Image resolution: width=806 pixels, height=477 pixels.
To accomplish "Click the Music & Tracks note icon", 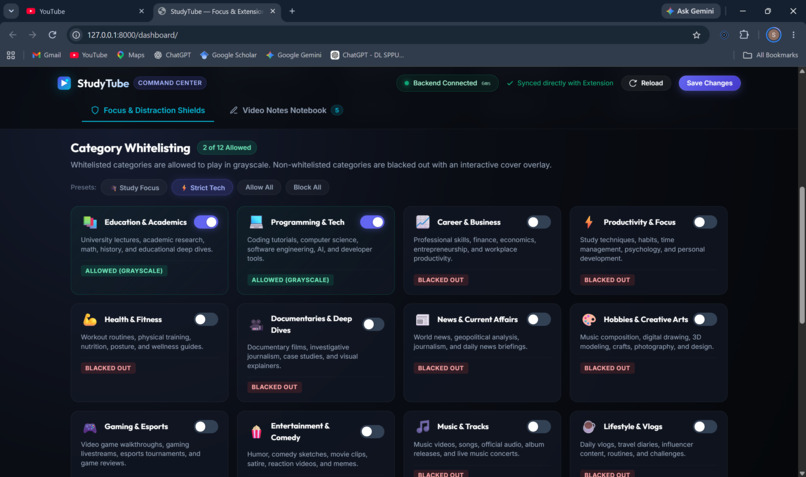I will click(423, 427).
